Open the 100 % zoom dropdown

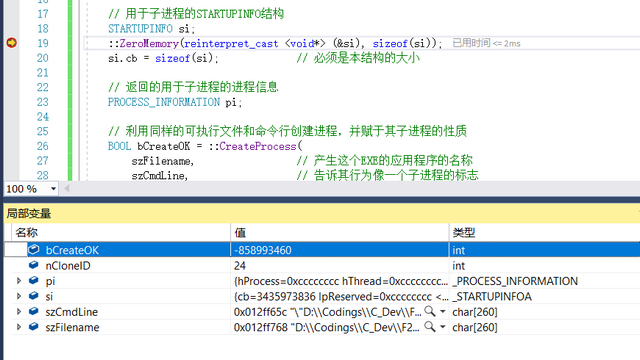tap(53, 189)
